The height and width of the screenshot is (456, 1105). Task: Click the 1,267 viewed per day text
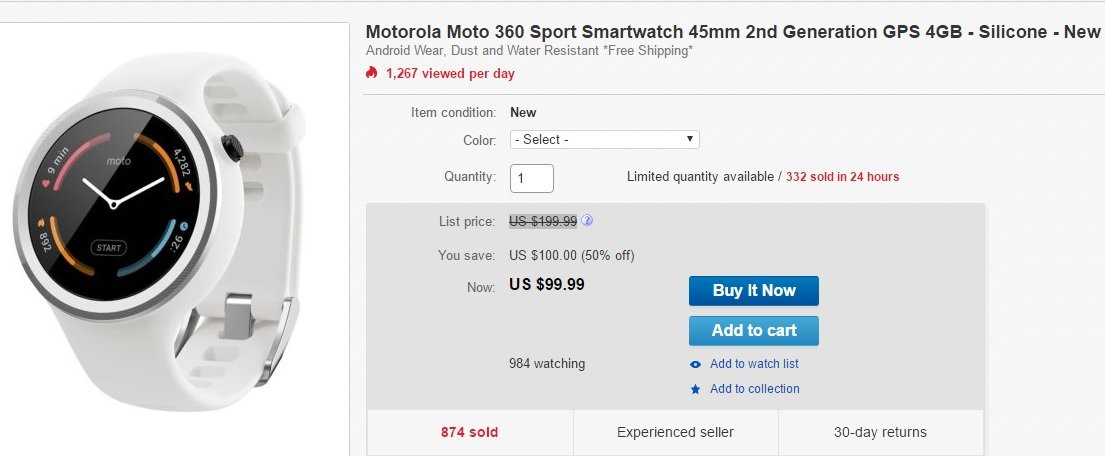coord(450,73)
